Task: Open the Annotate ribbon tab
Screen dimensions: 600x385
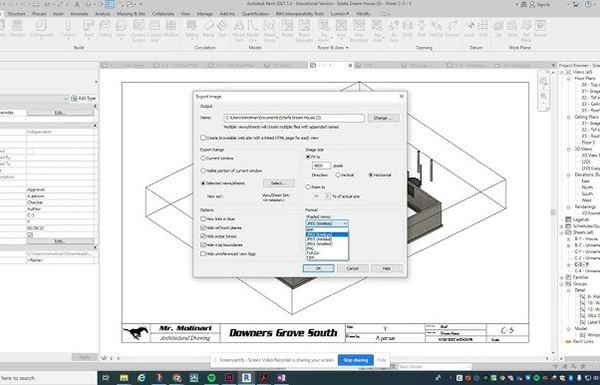Action: click(x=79, y=14)
